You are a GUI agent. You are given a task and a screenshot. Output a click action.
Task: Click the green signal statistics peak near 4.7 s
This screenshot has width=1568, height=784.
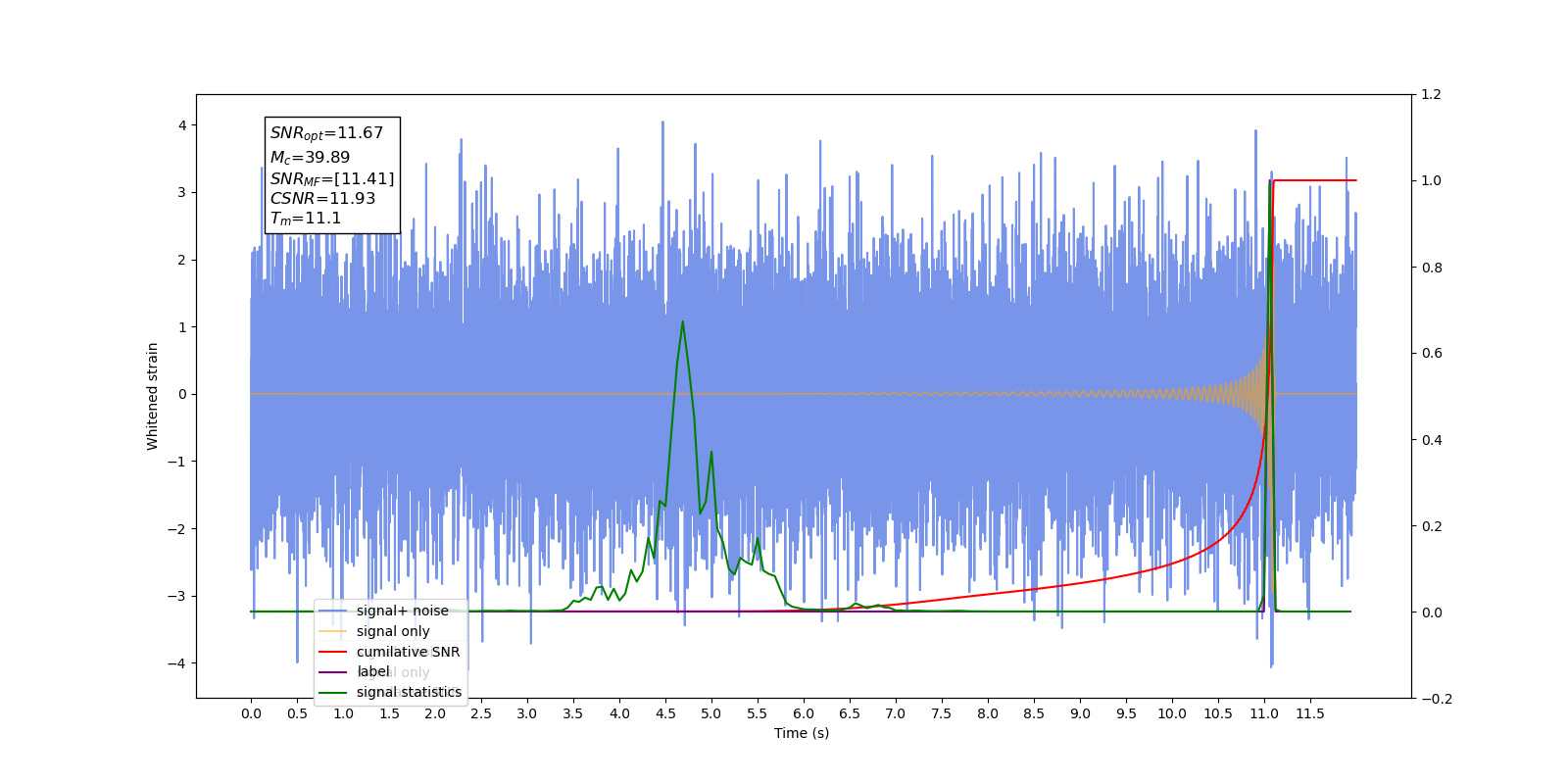tap(682, 322)
